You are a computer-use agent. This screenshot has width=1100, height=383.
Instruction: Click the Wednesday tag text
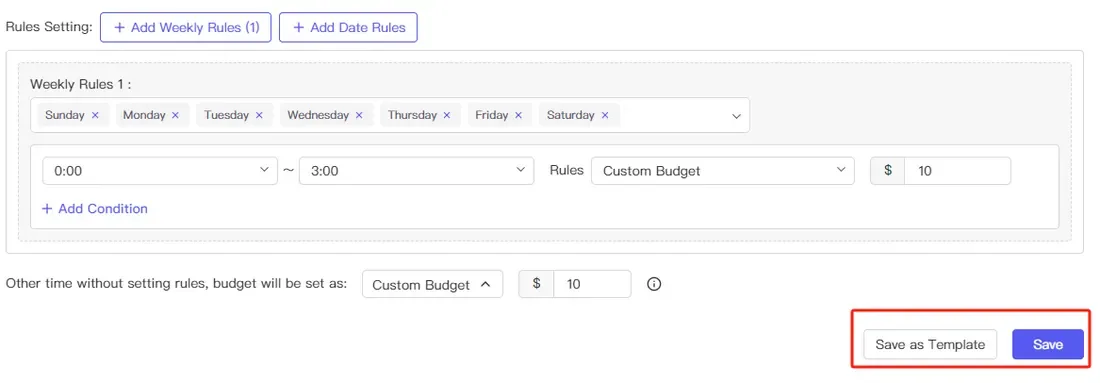318,115
